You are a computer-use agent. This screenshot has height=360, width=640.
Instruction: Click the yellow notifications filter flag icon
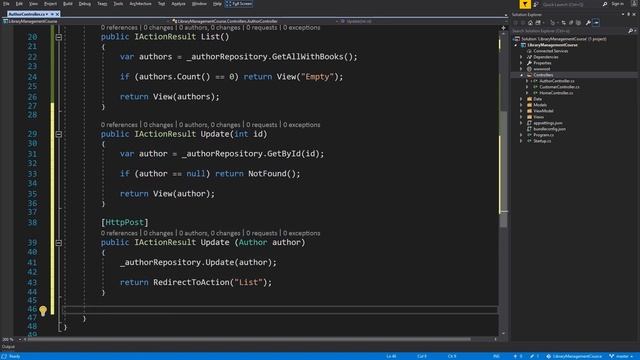tap(525, 4)
